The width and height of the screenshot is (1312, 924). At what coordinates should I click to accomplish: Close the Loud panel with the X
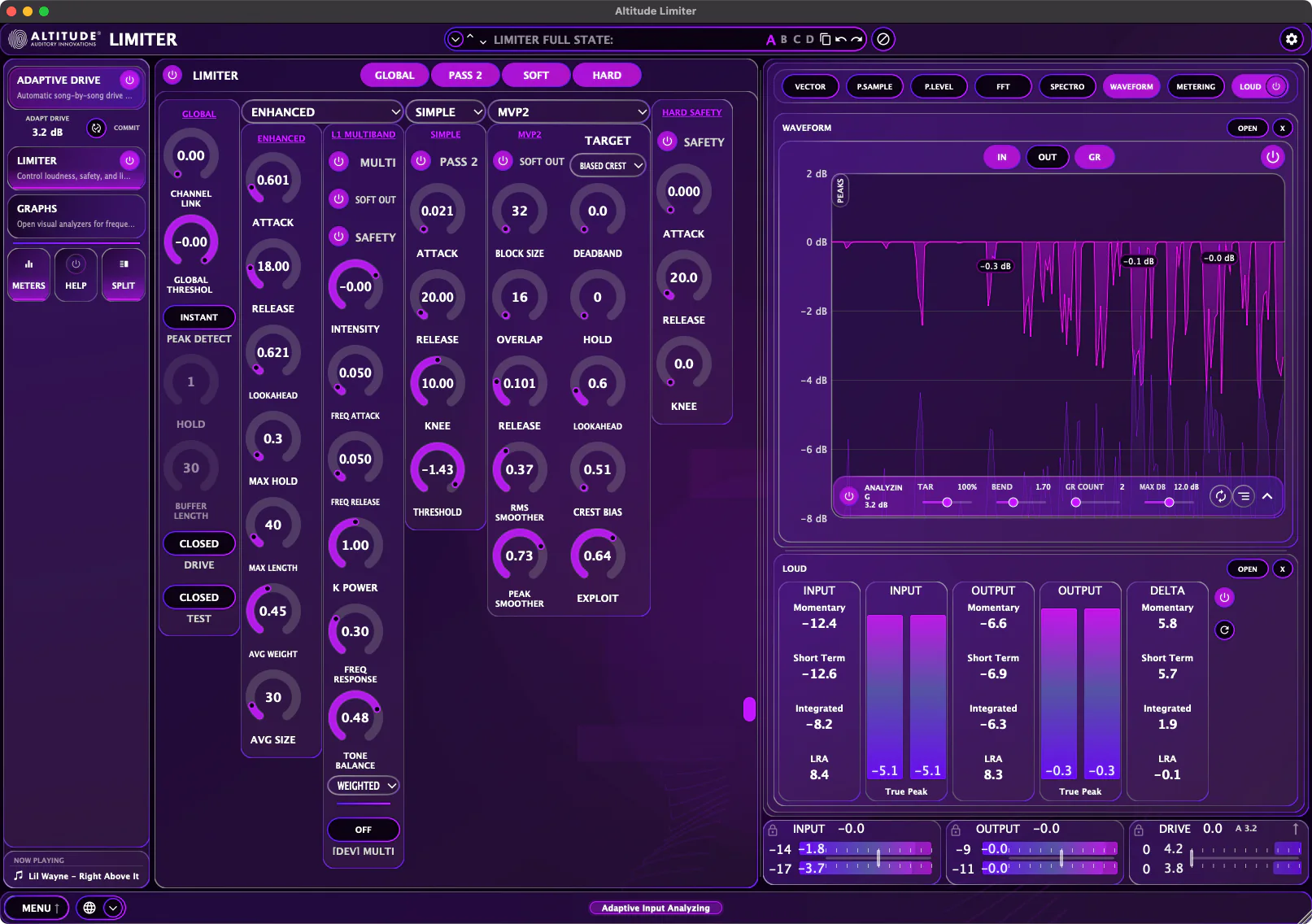[x=1283, y=569]
